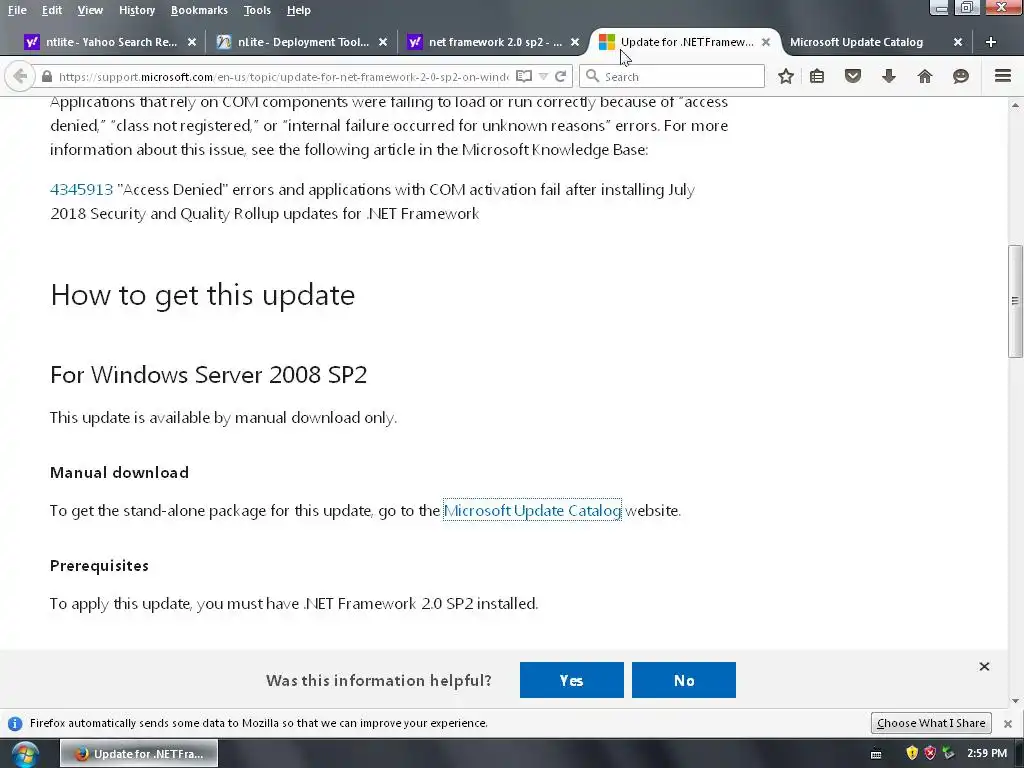Switch to nLite Deployment Tool tab
This screenshot has width=1024, height=768.
302,42
